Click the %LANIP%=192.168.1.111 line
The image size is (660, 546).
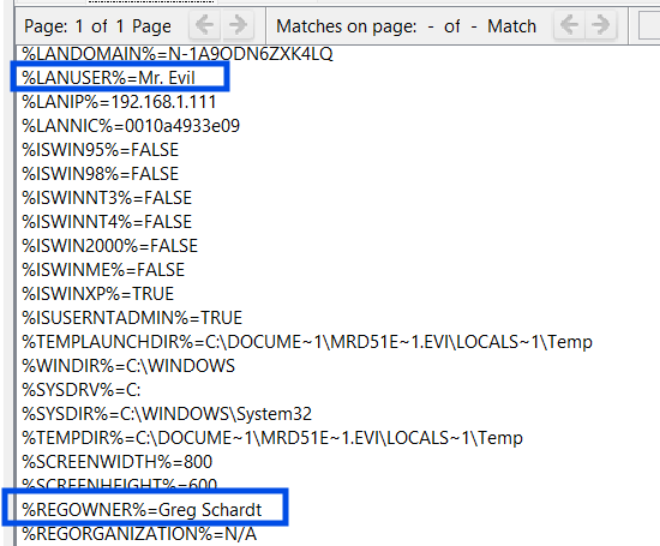(x=119, y=102)
